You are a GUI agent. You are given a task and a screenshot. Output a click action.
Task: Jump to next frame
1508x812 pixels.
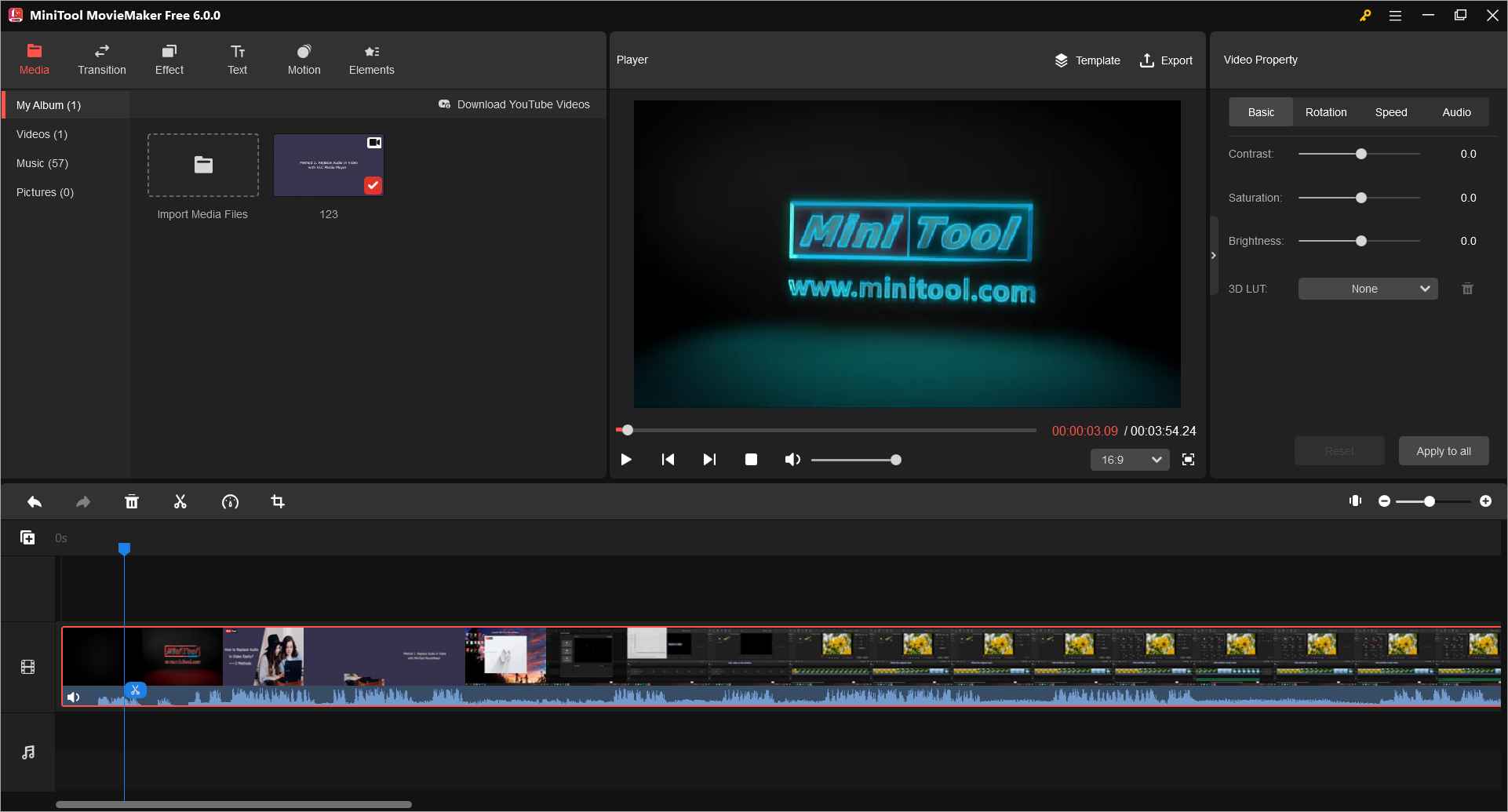pos(709,460)
